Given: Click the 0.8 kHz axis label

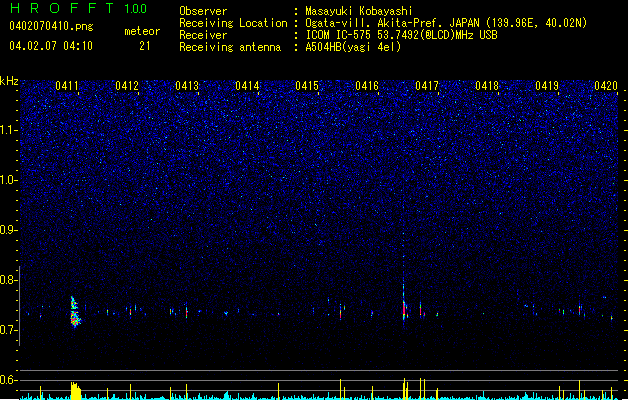Looking at the screenshot, I should click(9, 280).
